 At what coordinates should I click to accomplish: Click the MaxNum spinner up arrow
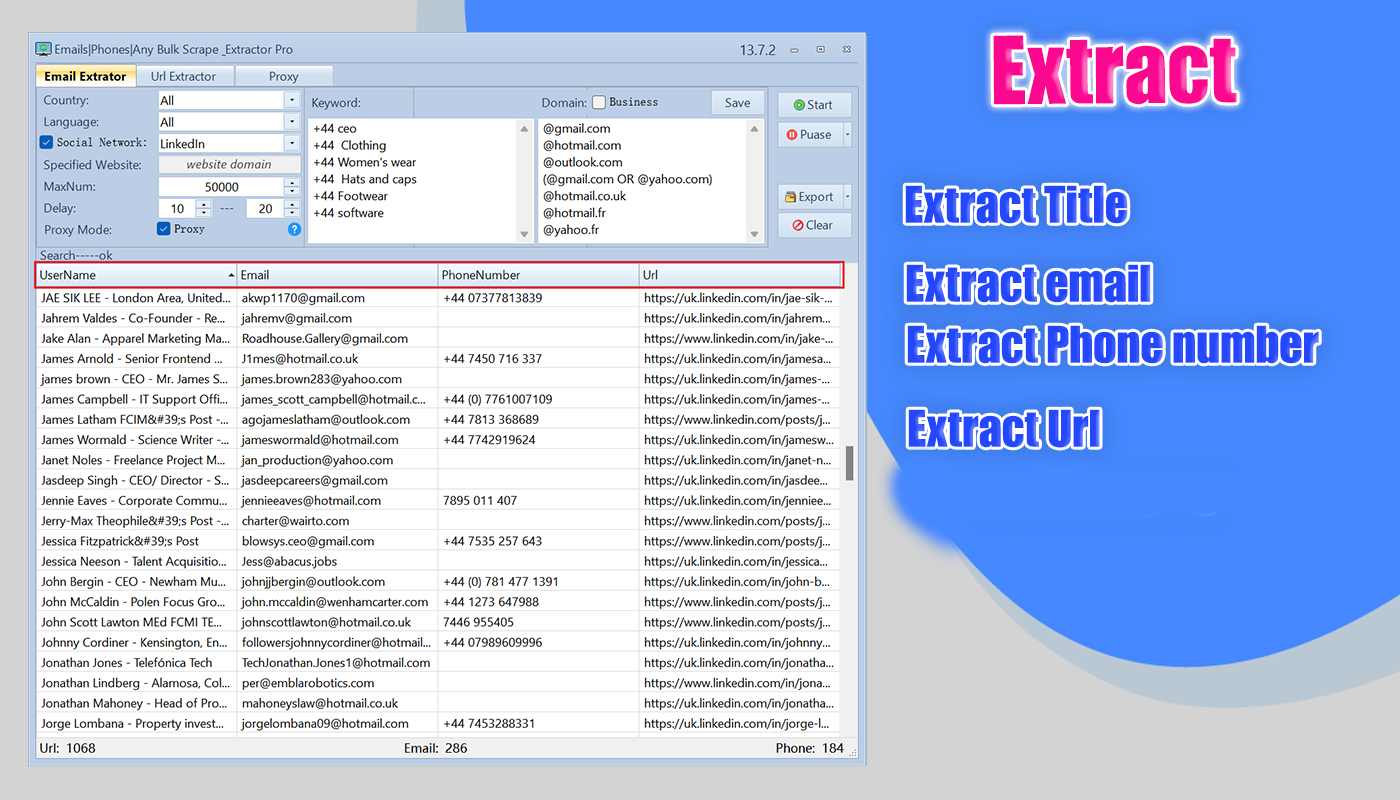click(x=292, y=183)
